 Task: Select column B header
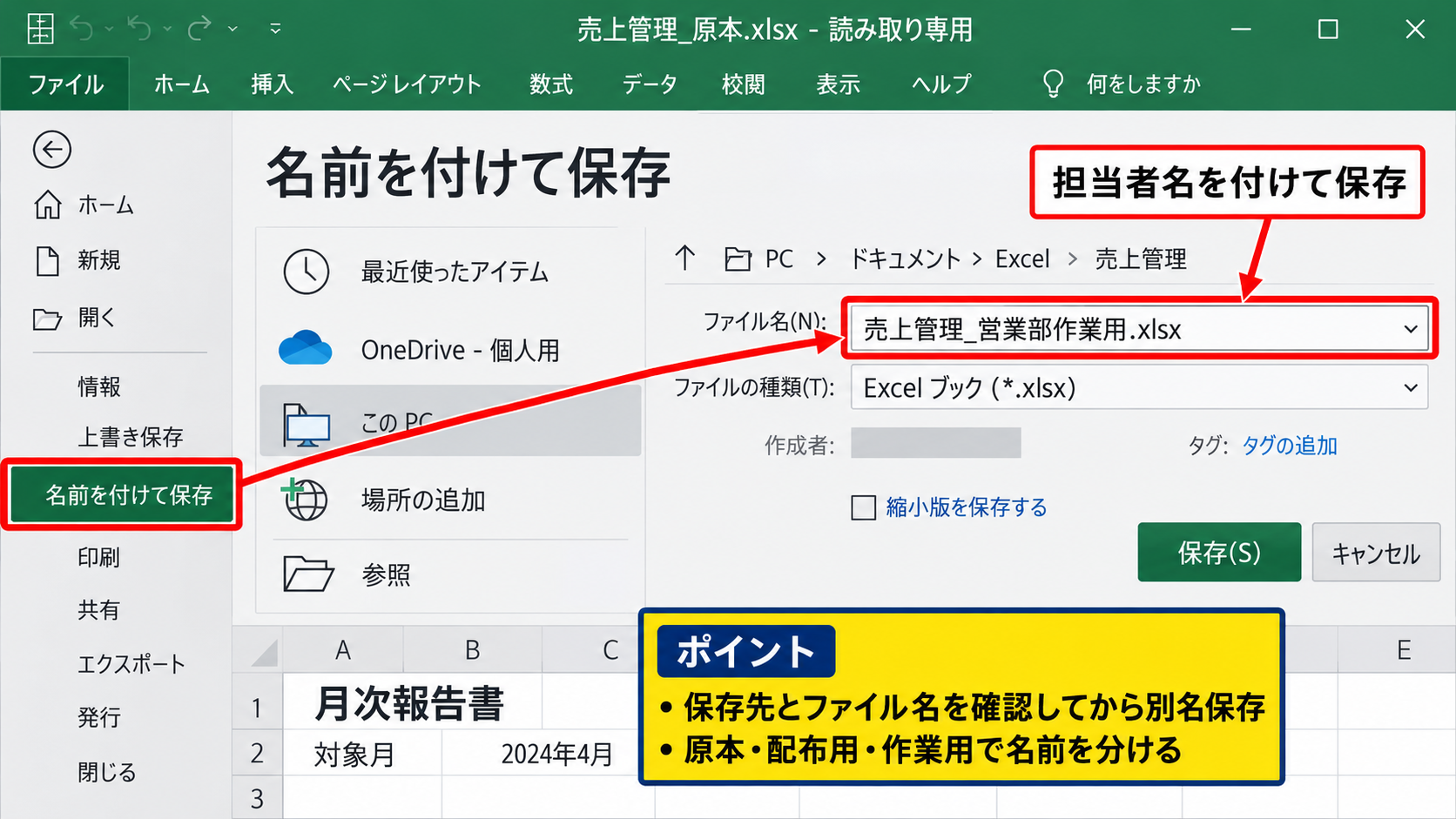[473, 650]
